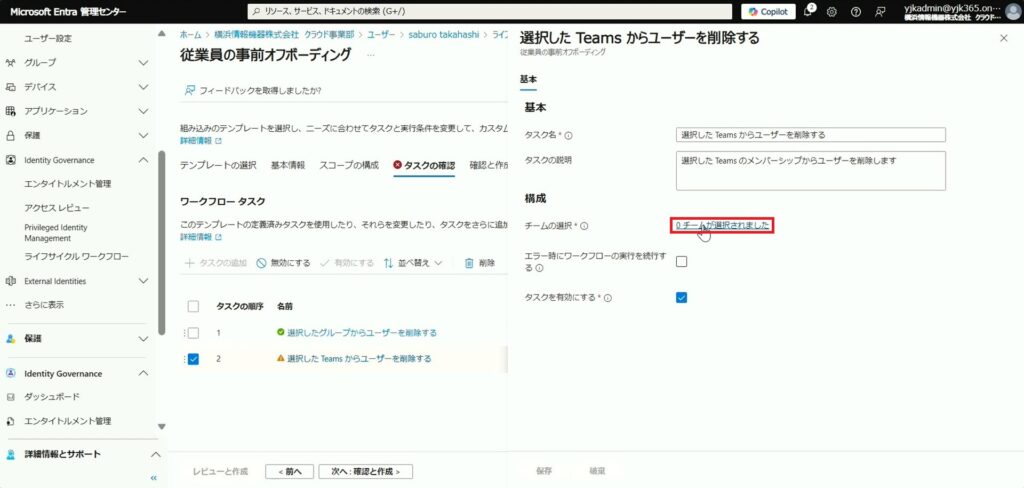Open Copilot from the top bar

[769, 12]
